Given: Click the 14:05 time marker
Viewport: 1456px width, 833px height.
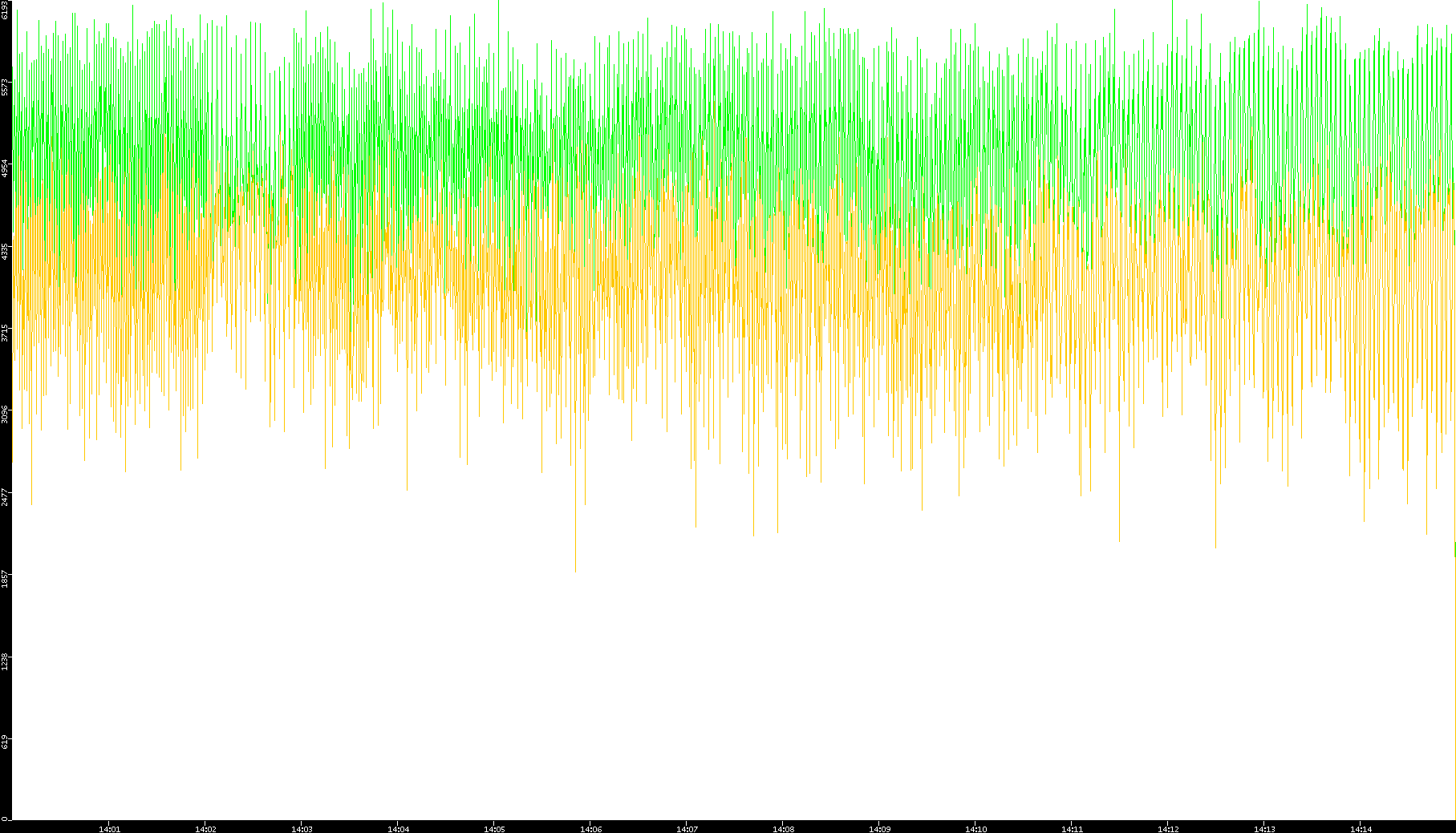Looking at the screenshot, I should pyautogui.click(x=494, y=829).
